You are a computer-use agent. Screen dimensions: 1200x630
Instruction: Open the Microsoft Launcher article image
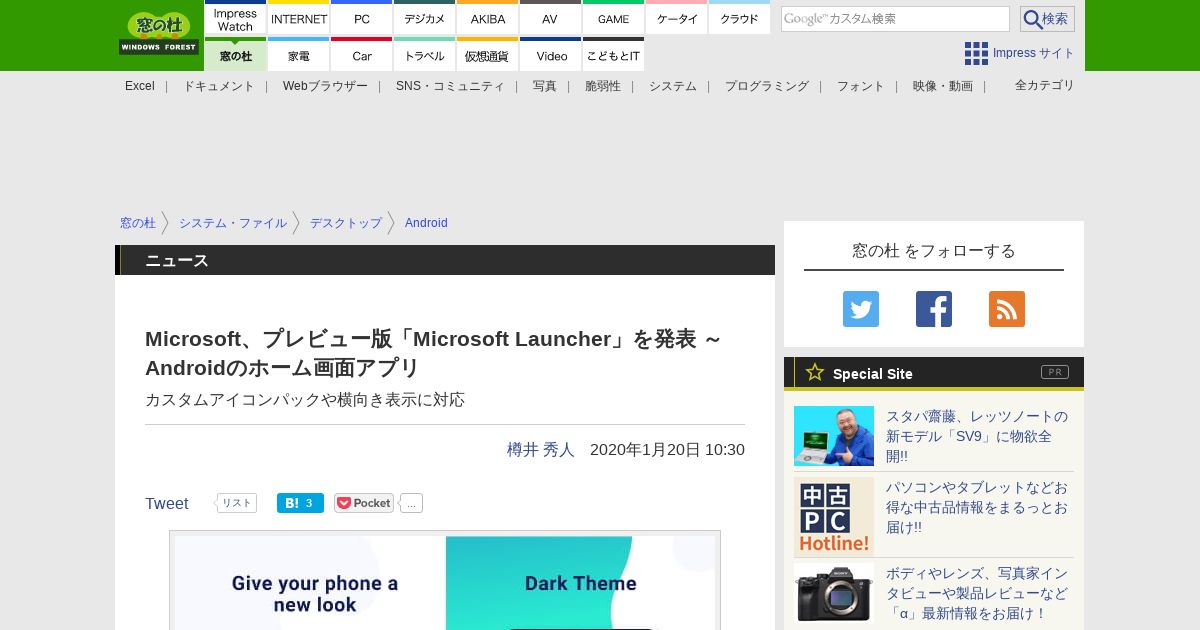pos(445,582)
